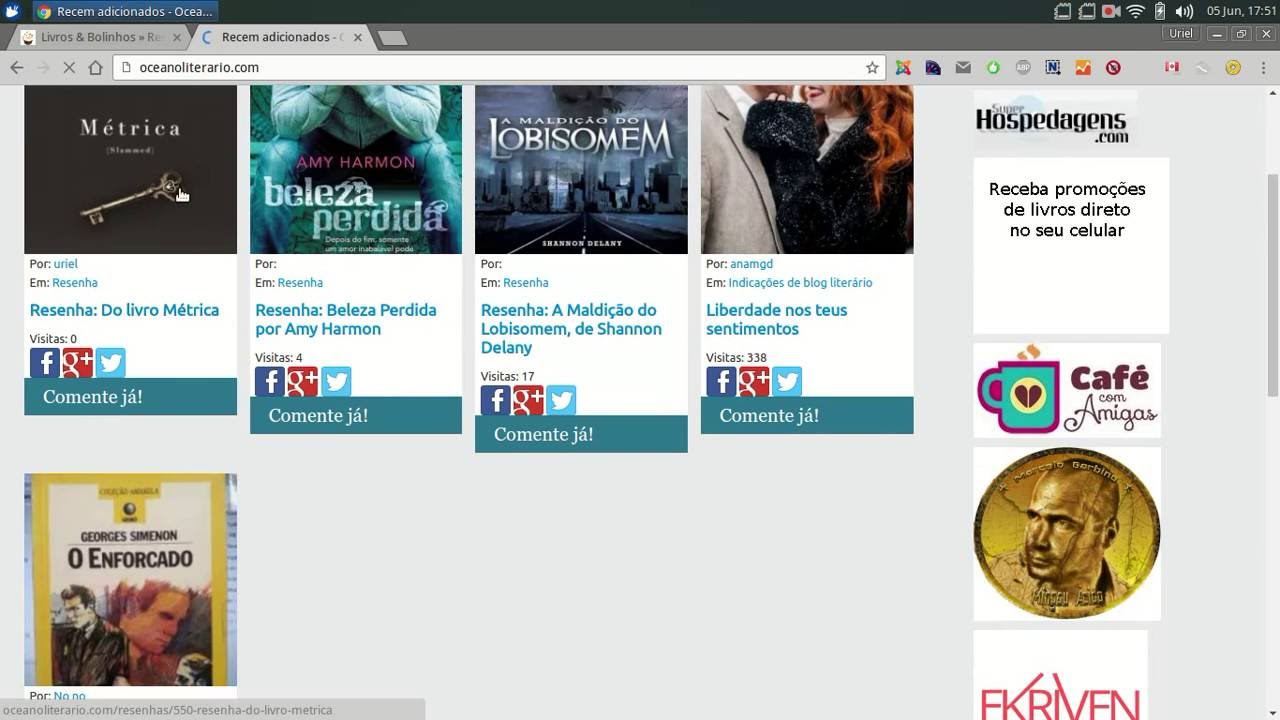Share Liberdade nos teus sentimentos on Facebook
Screen dimensions: 1280x720
click(x=721, y=381)
